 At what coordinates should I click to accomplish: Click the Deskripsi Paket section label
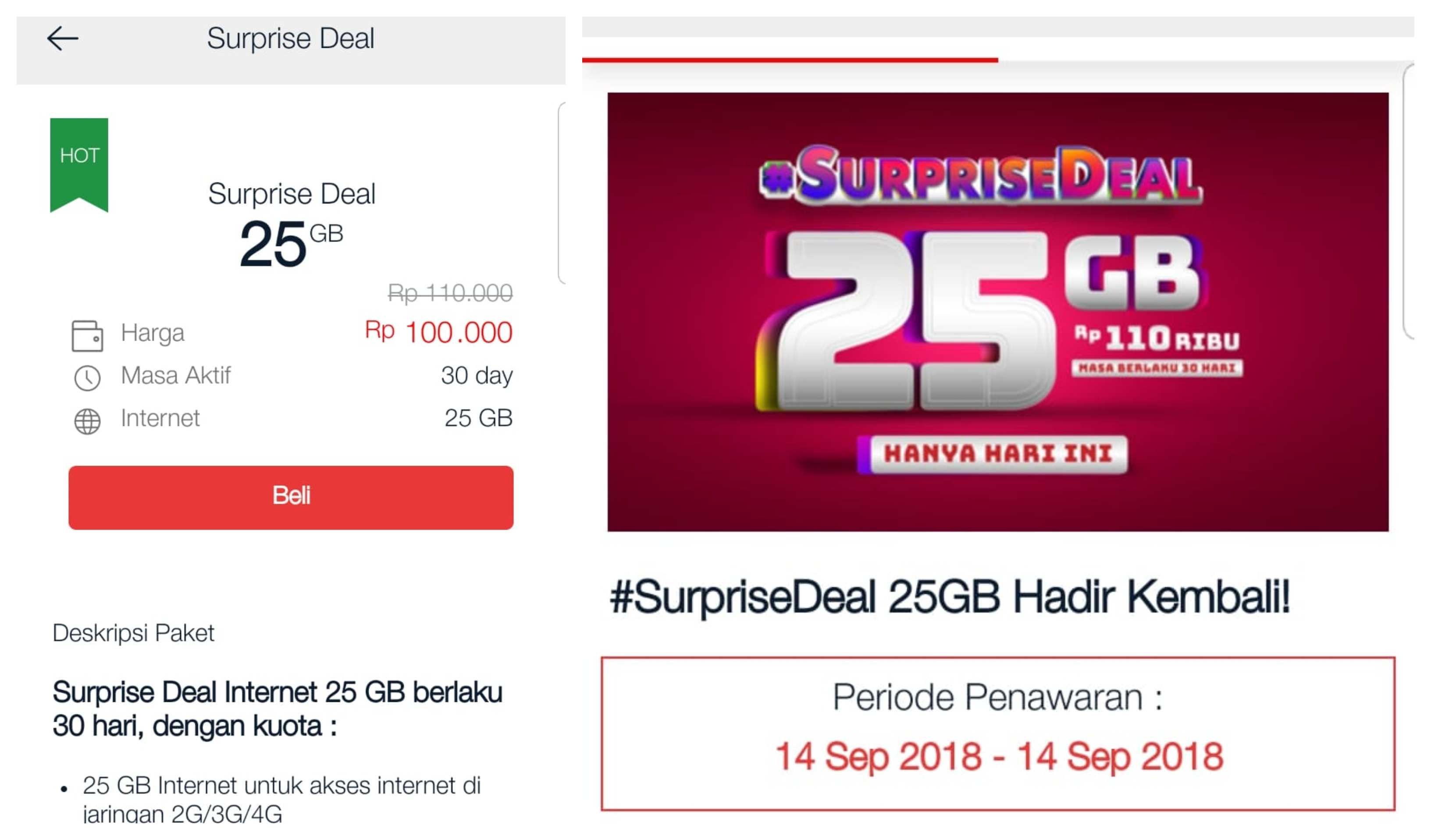[133, 633]
